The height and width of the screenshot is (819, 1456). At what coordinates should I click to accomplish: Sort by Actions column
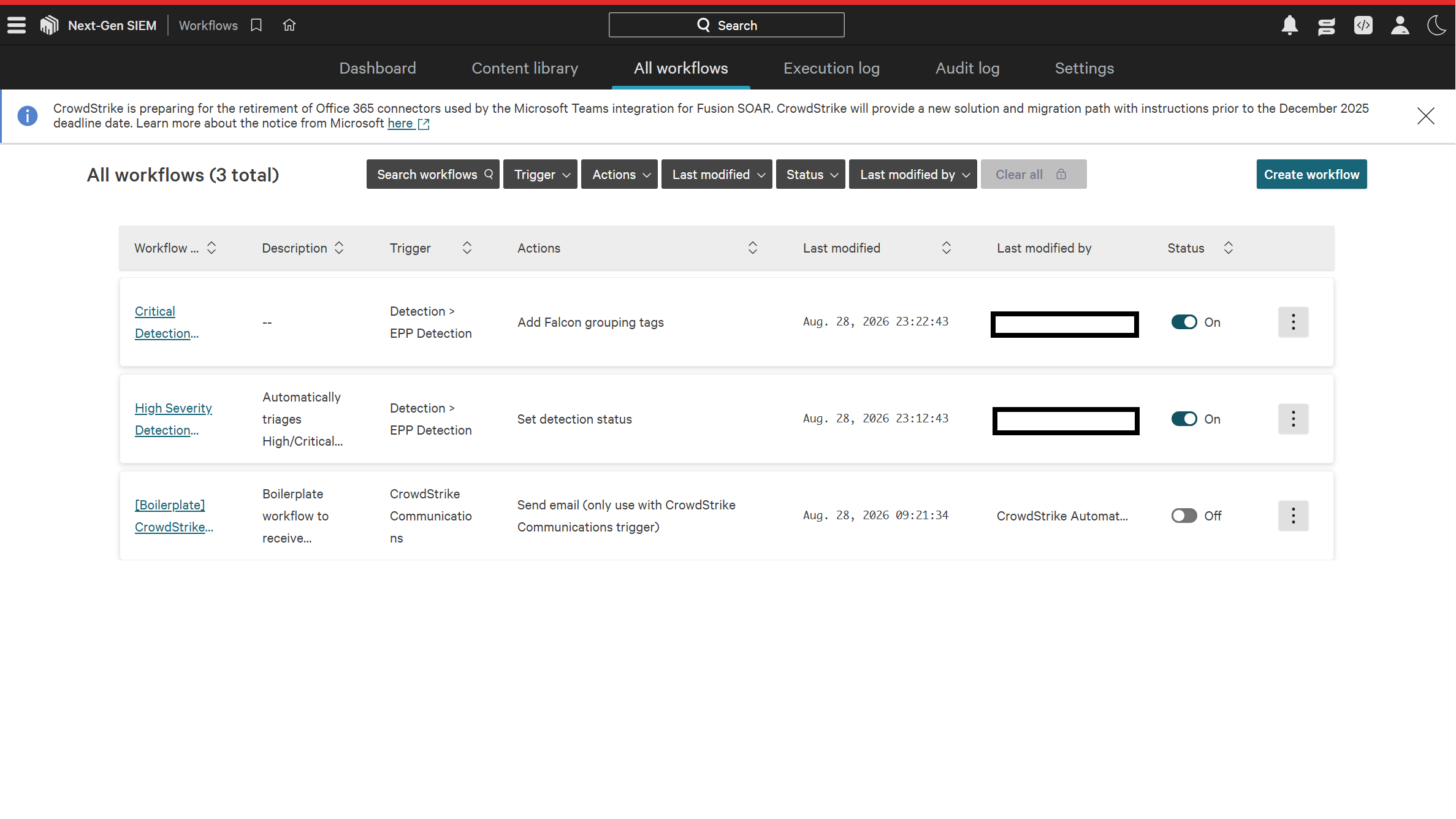753,248
